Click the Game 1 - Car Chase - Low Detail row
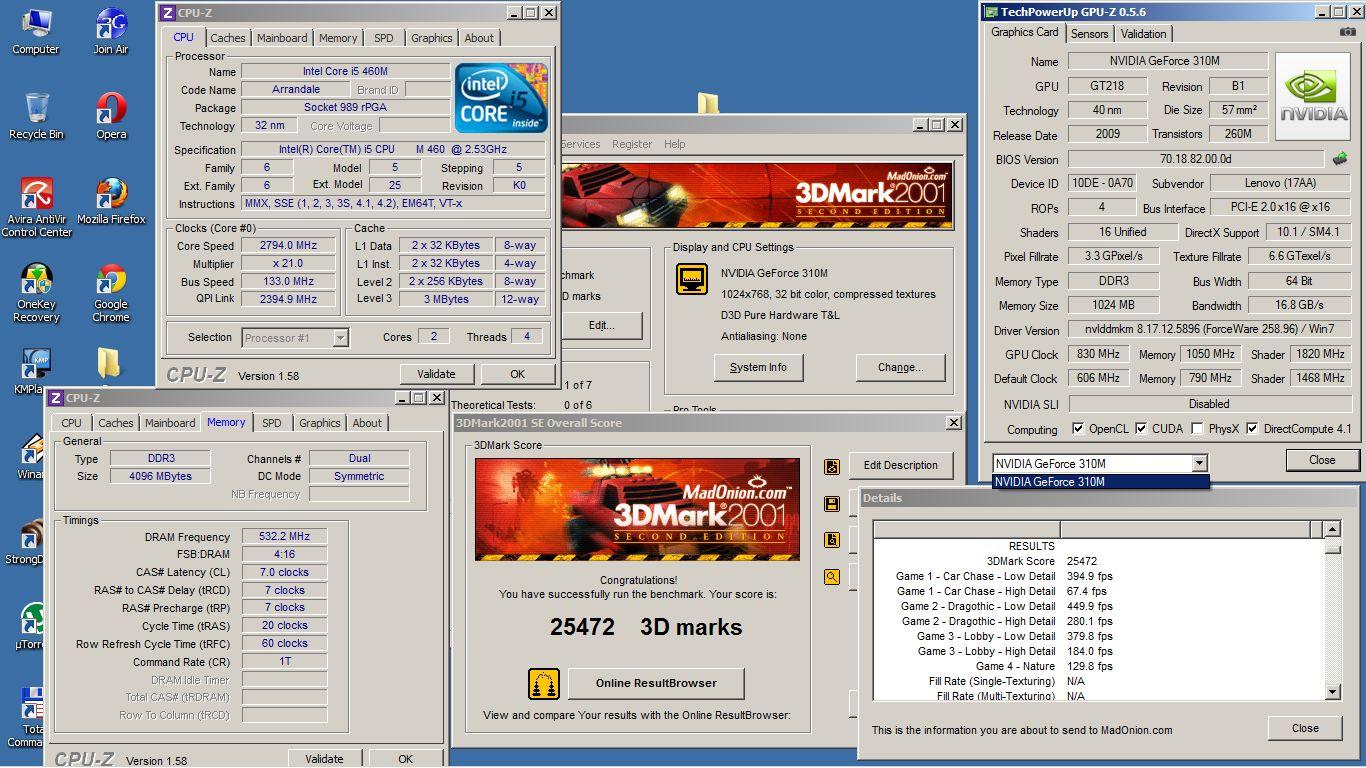 pyautogui.click(x=1097, y=576)
